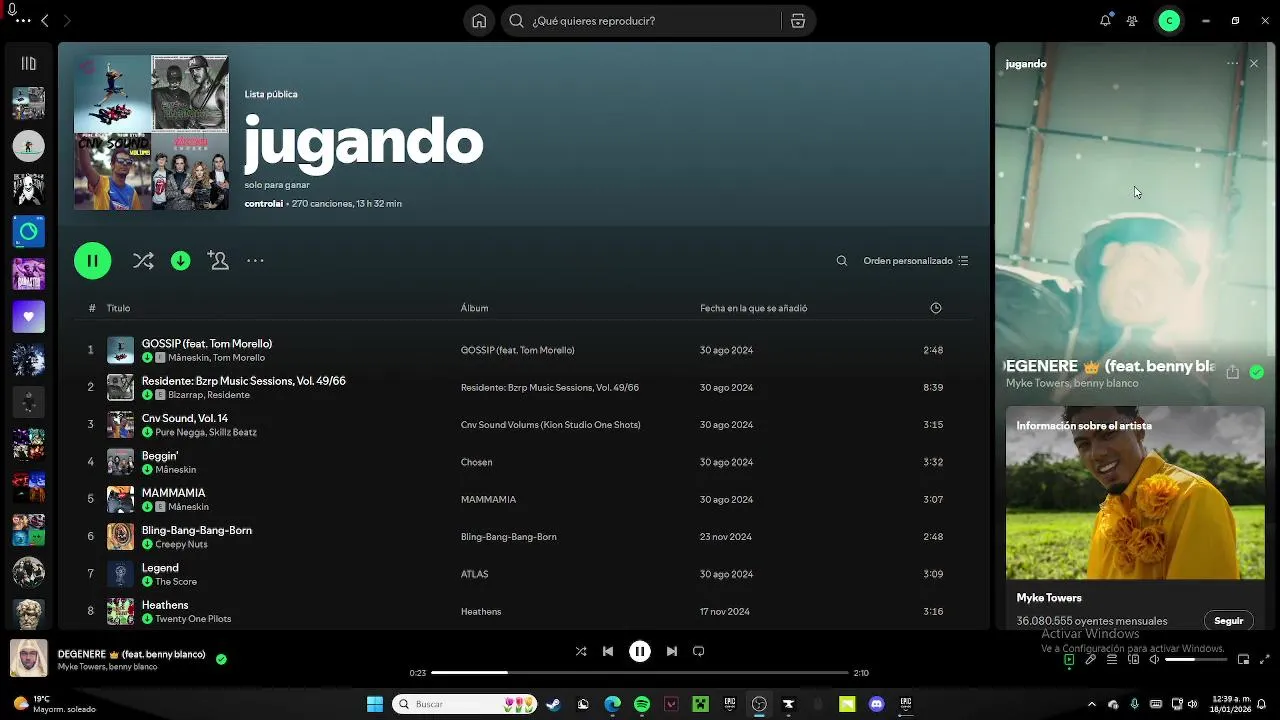Select the Bling-Bang-Bang-Born track title

pyautogui.click(x=196, y=530)
